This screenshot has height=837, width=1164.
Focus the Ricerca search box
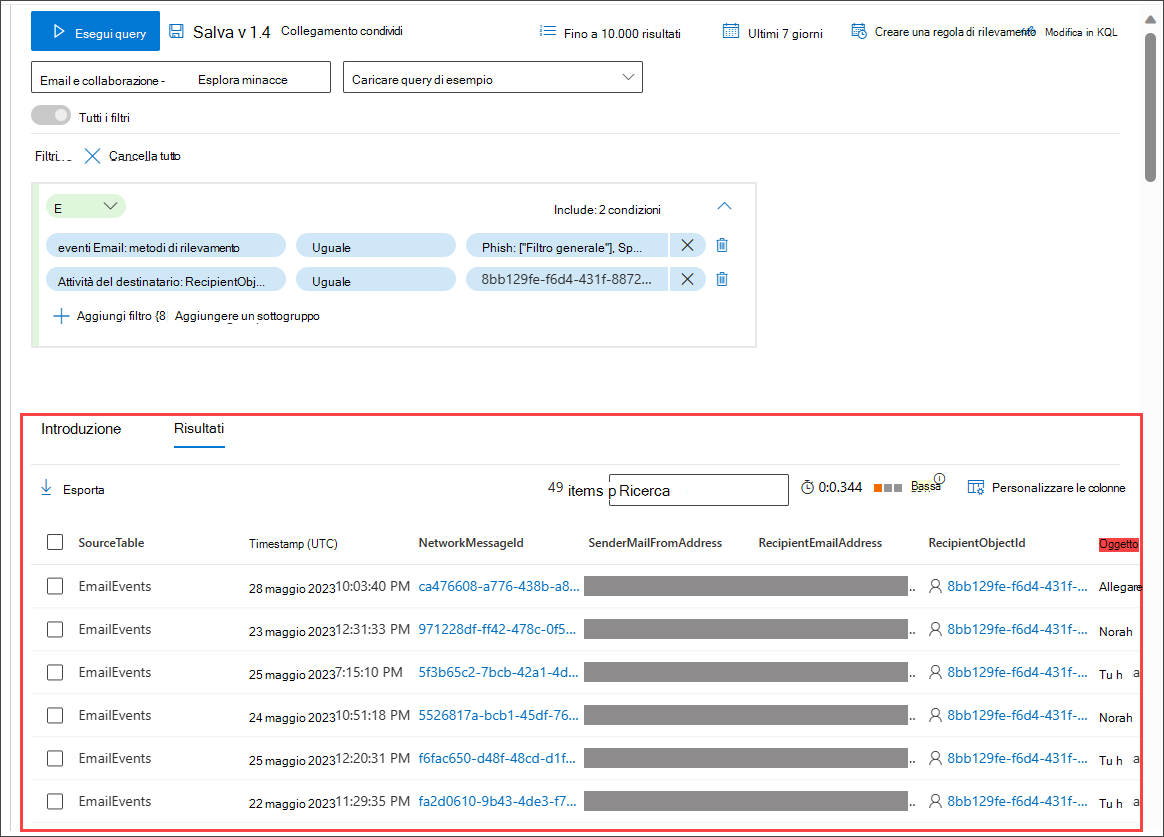pyautogui.click(x=699, y=490)
